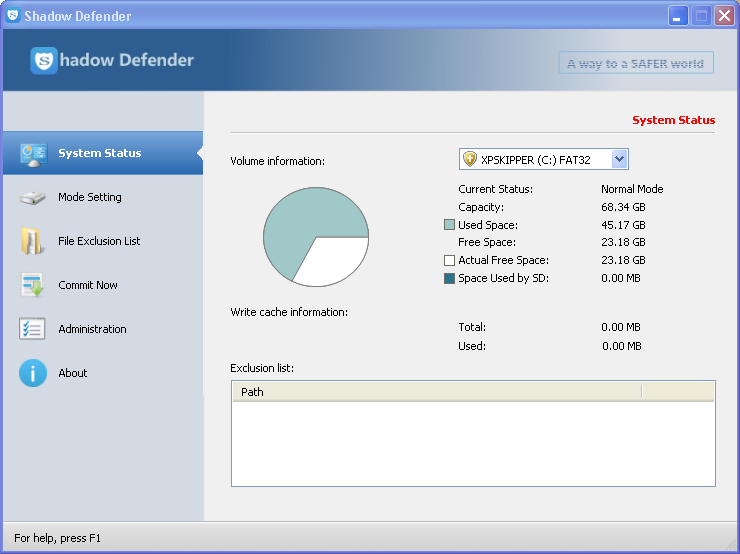
Task: Click the 'Write cache information:' label
Action: coord(289,312)
